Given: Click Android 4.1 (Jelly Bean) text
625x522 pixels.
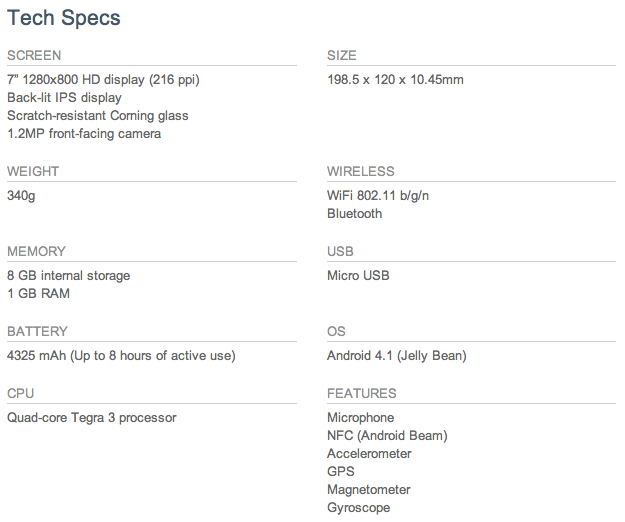Looking at the screenshot, I should [x=396, y=356].
